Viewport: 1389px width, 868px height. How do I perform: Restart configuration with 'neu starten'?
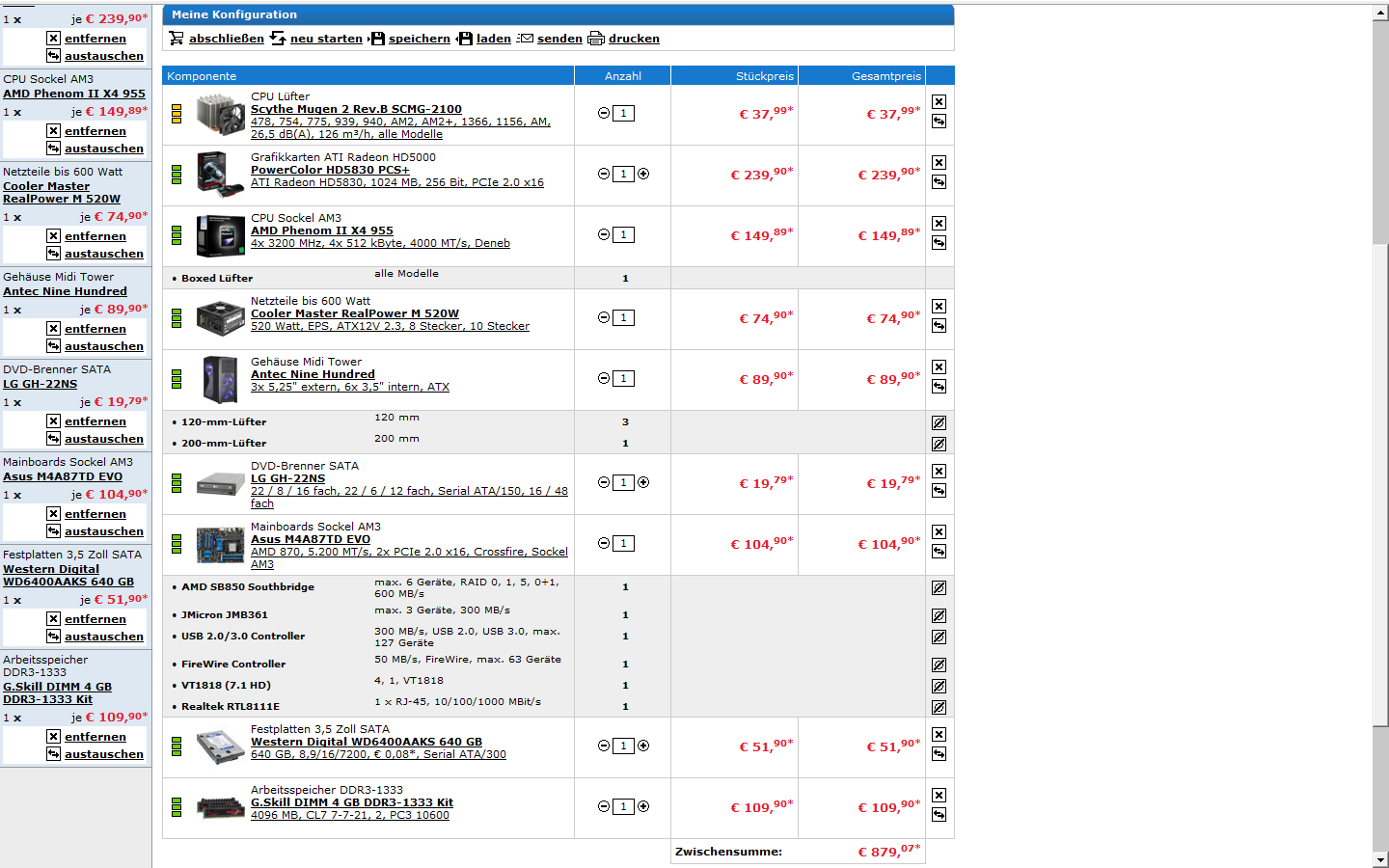pyautogui.click(x=326, y=39)
